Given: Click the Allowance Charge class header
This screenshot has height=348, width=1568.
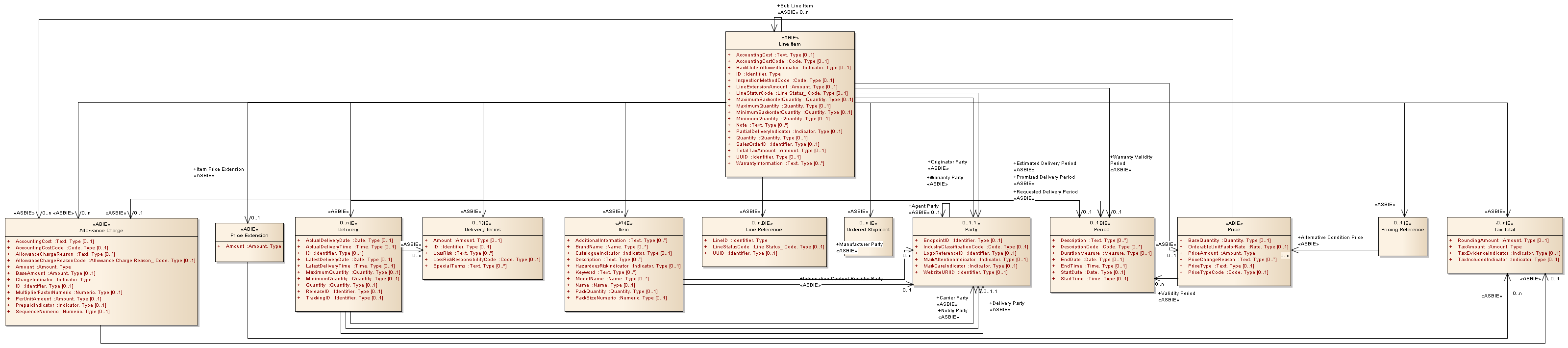Looking at the screenshot, I should [101, 230].
